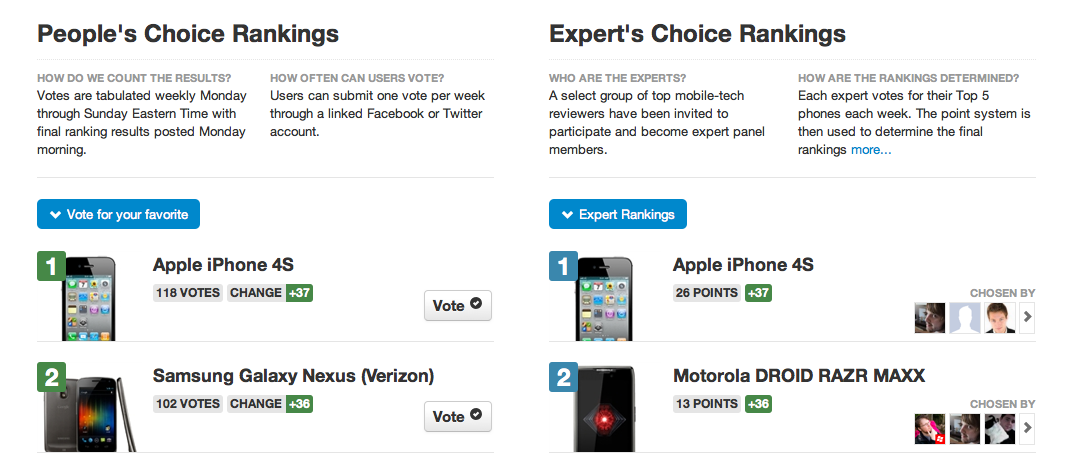Click third expert avatar for DROID RAZR MAXX
Image resolution: width=1073 pixels, height=473 pixels.
[998, 429]
